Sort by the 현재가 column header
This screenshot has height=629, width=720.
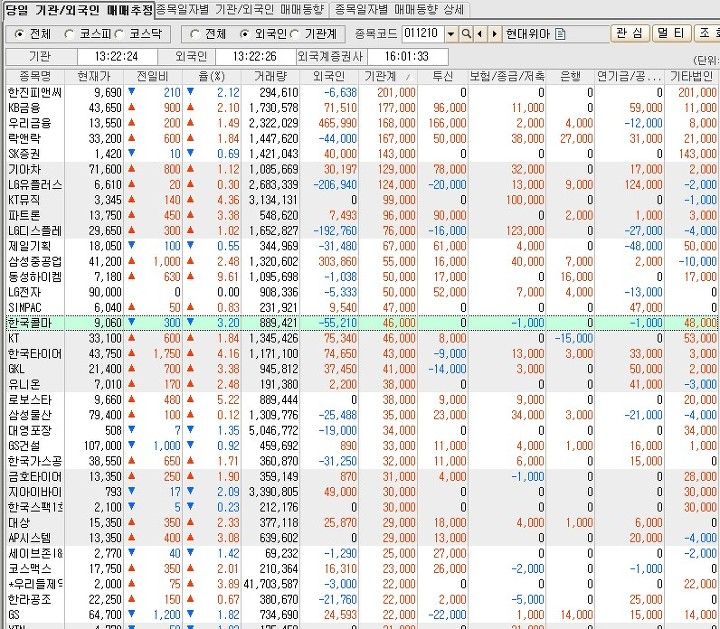pyautogui.click(x=94, y=76)
